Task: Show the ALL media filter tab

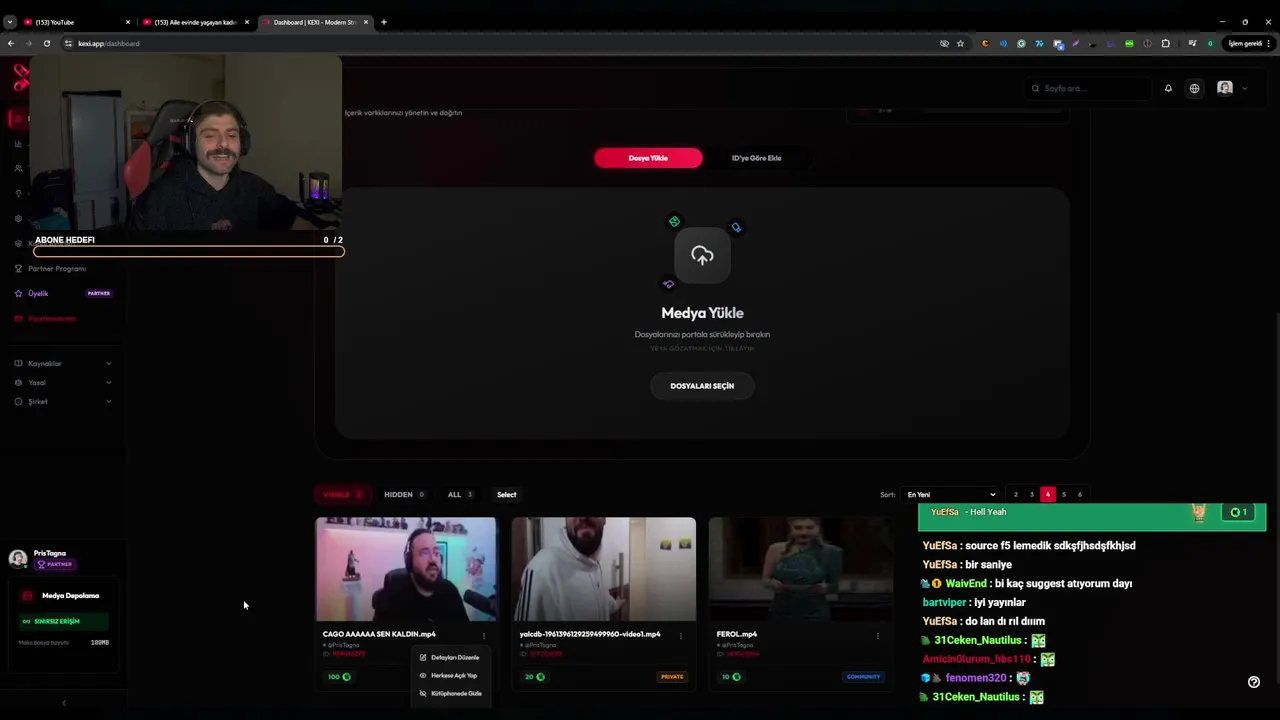Action: coord(460,494)
